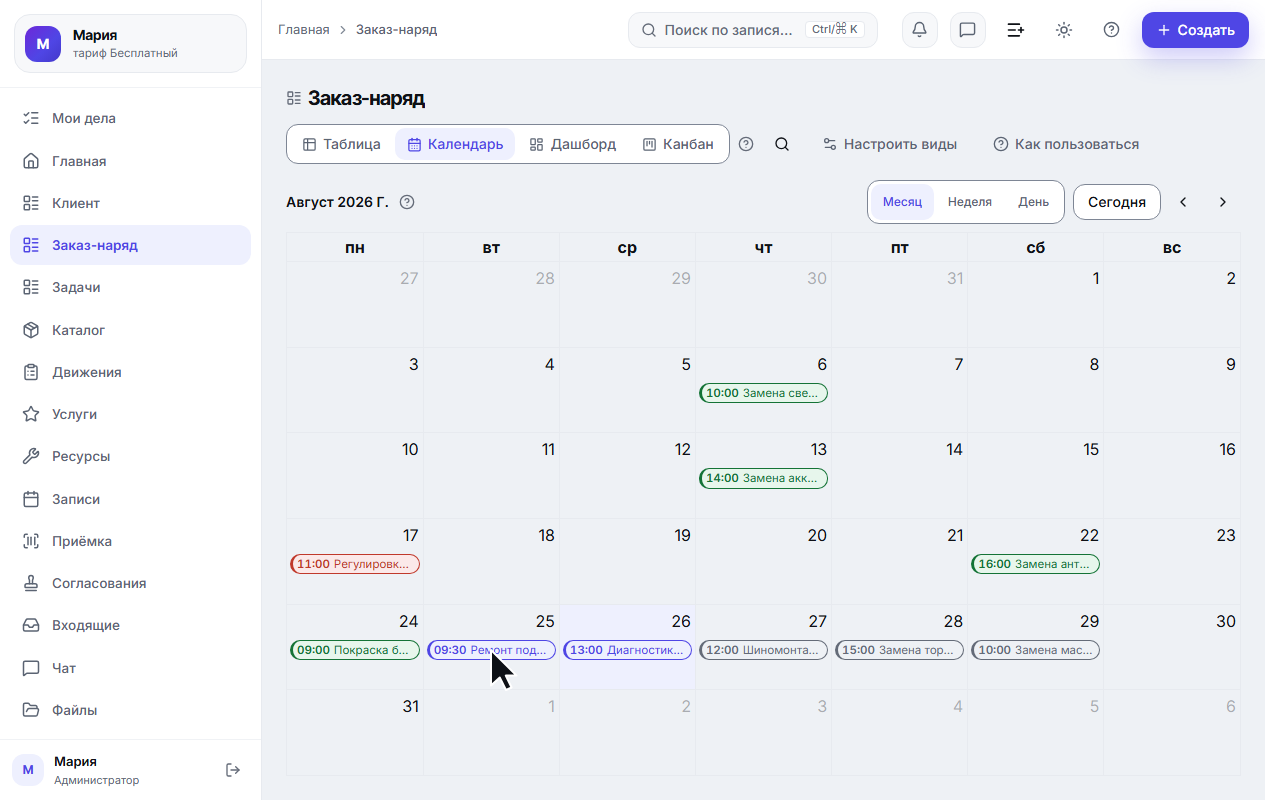This screenshot has width=1280, height=800.
Task: Open Входящие in sidebar
Action: tap(130, 625)
